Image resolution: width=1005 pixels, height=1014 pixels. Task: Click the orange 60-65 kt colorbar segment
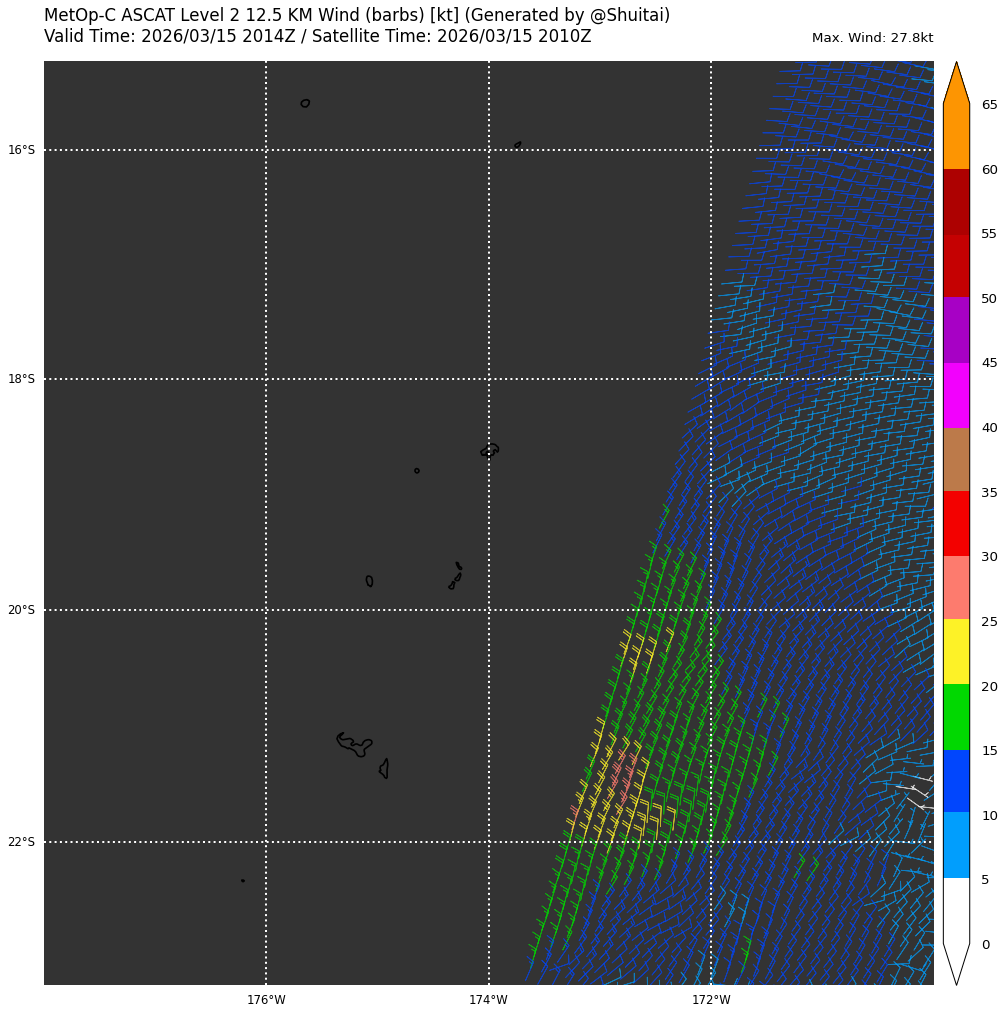pos(956,136)
